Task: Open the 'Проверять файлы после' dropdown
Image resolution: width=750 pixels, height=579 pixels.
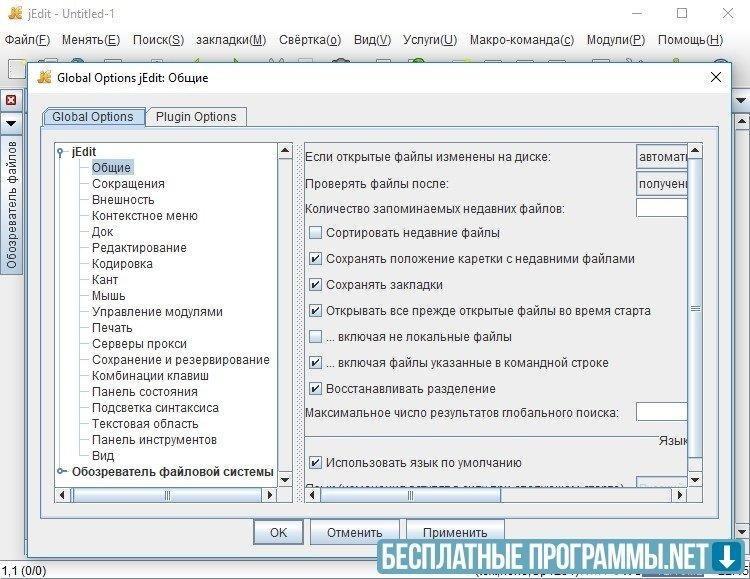Action: [x=661, y=183]
